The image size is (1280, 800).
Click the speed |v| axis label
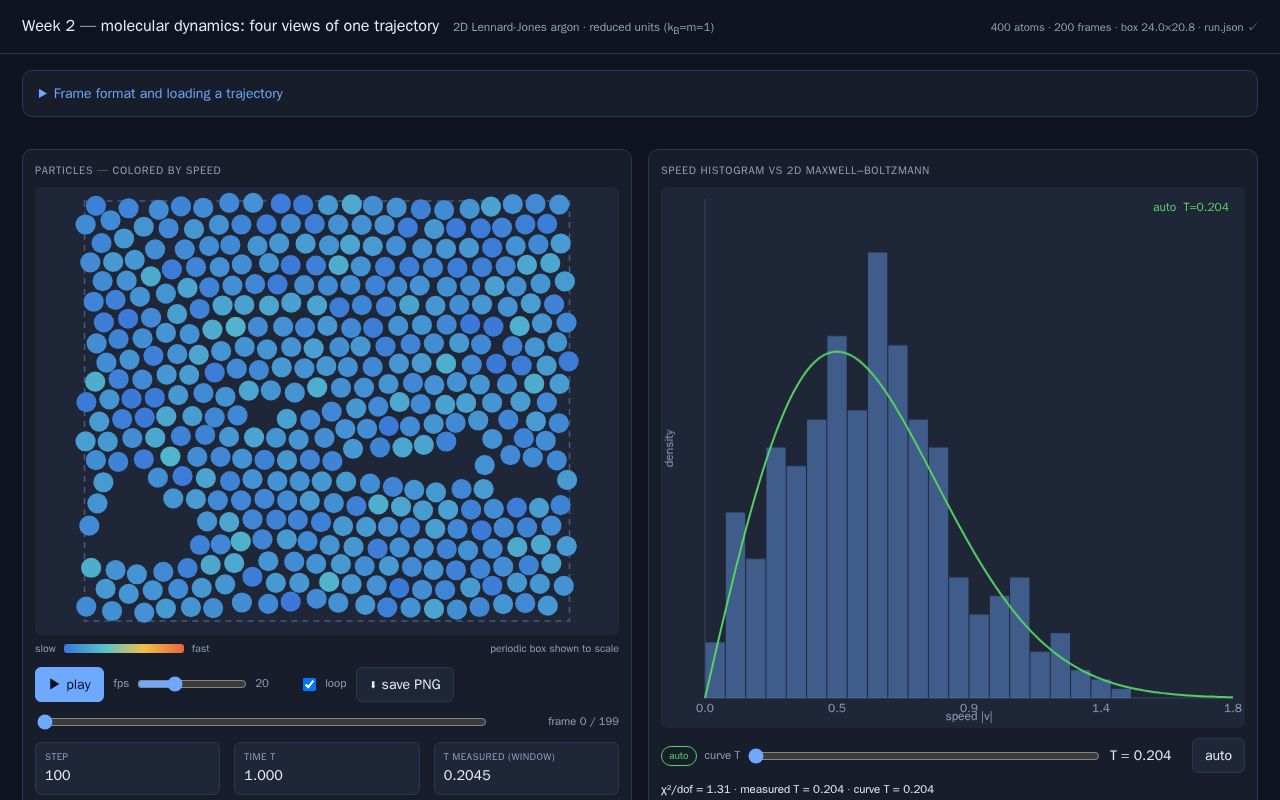[969, 717]
